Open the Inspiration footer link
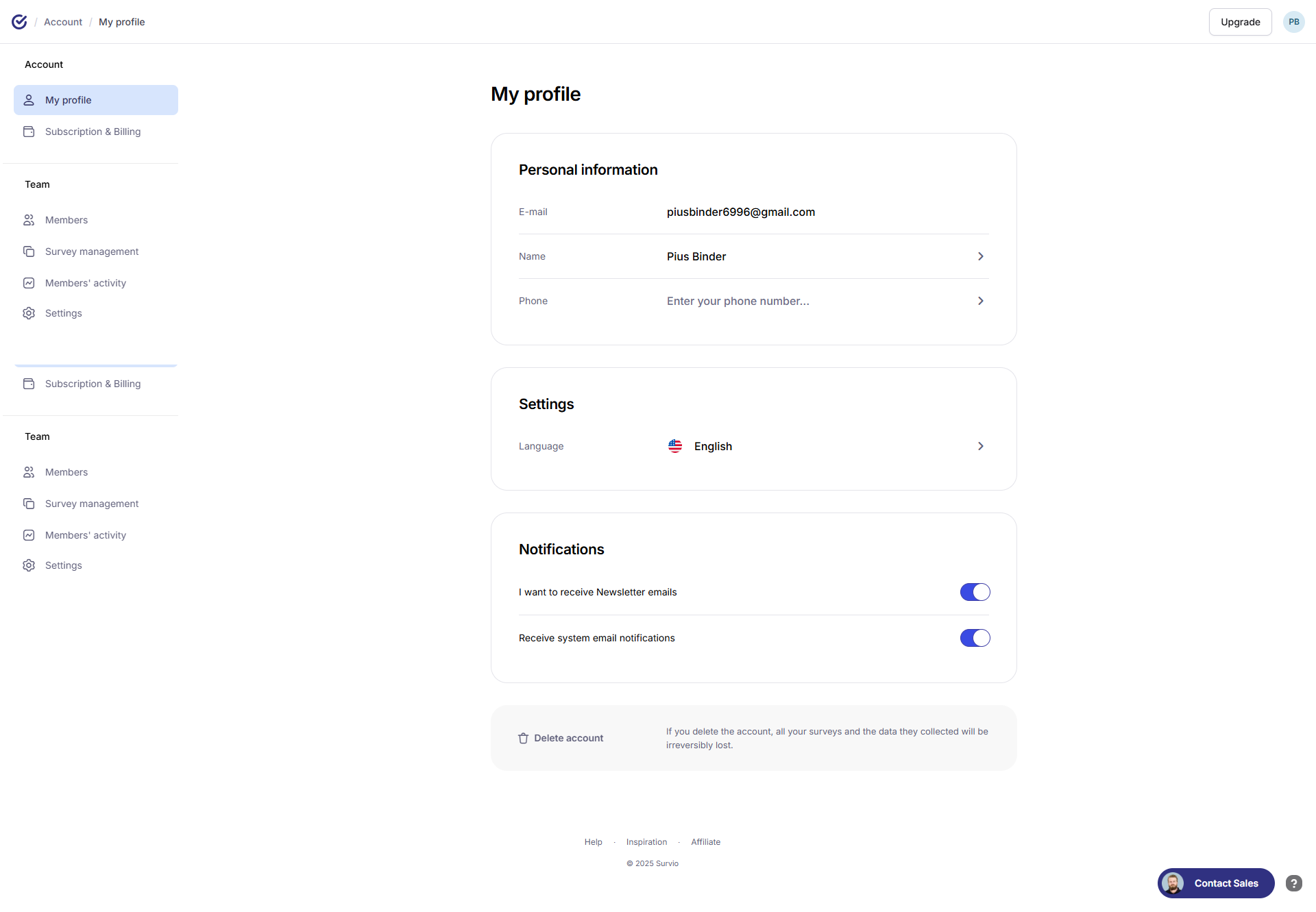Viewport: 1316px width, 912px height. 646,842
